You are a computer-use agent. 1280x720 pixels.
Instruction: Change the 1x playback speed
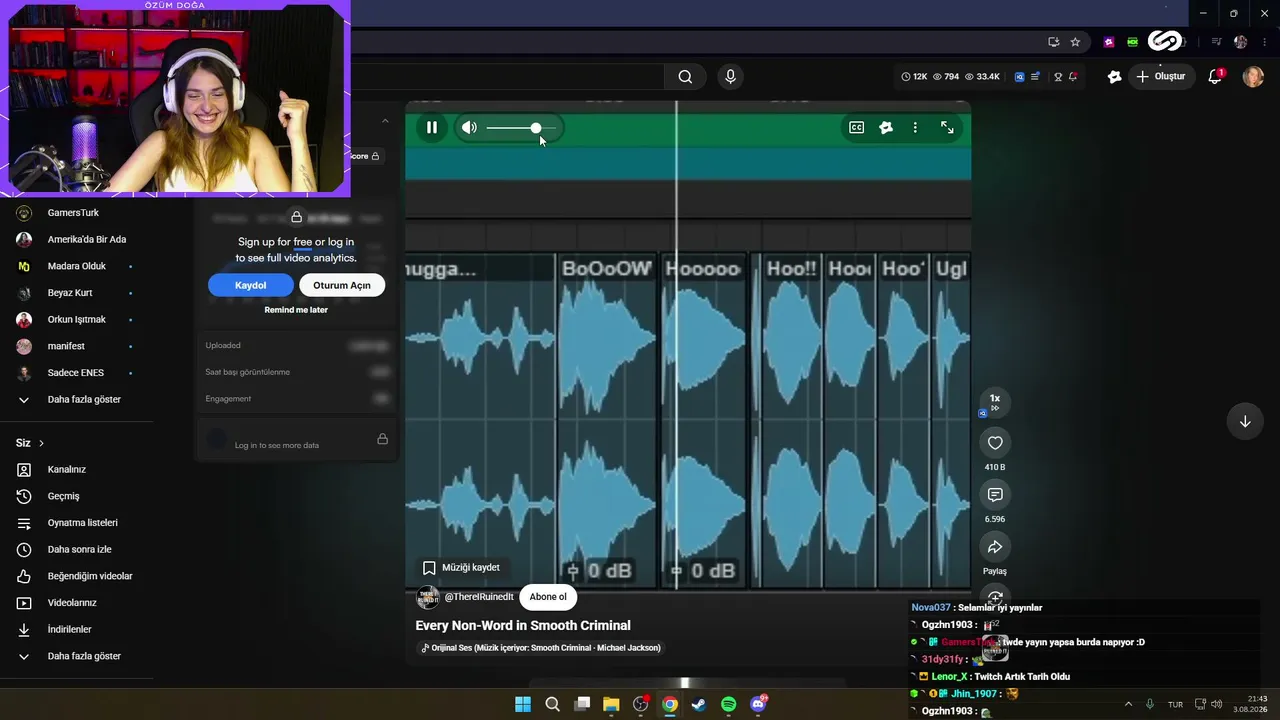point(995,402)
